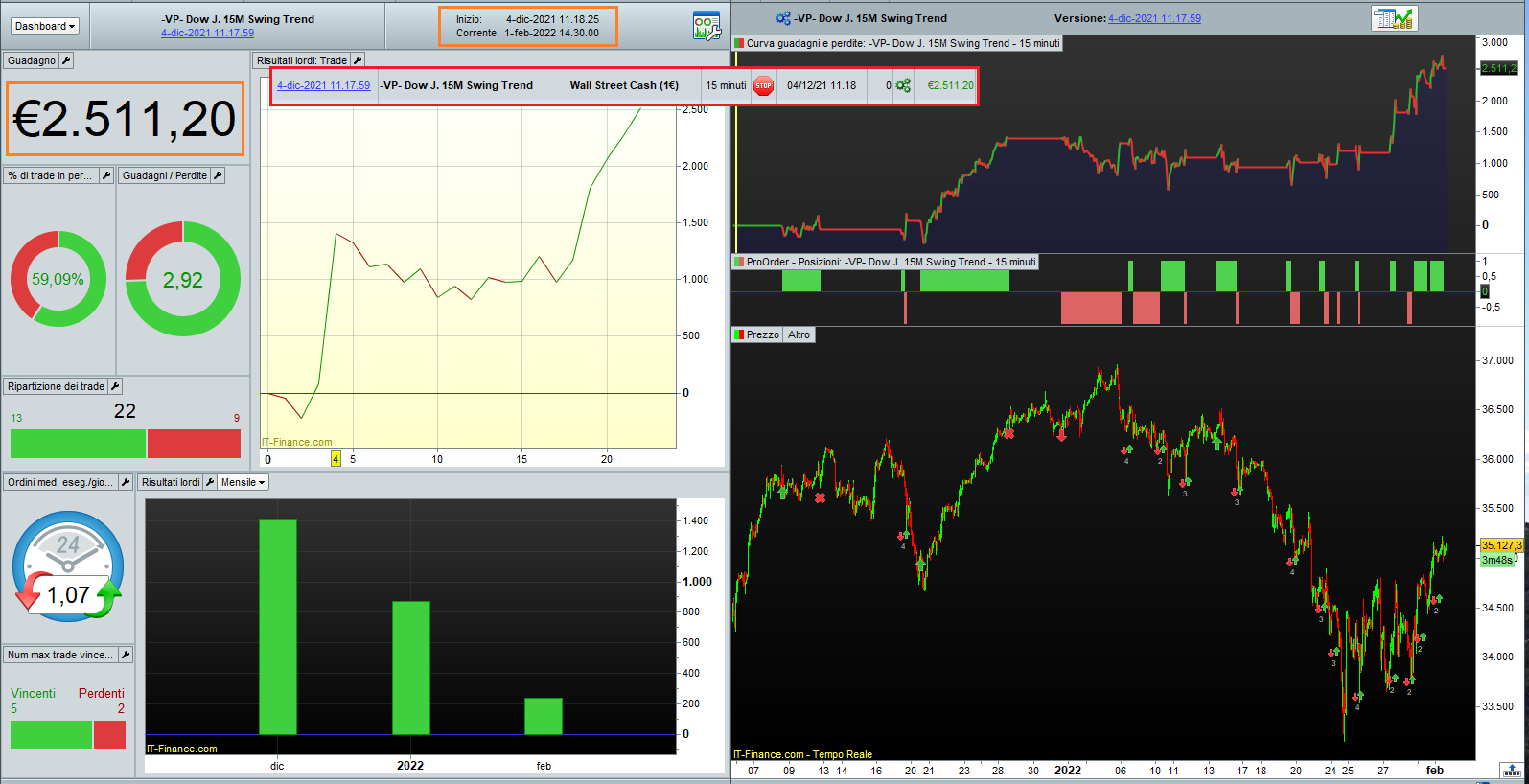Click the '% di trade in per...' label
This screenshot has height=784, width=1529.
coord(50,175)
